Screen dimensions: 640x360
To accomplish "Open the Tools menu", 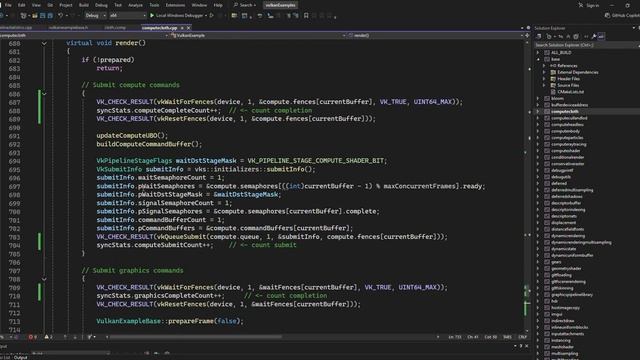I will tap(154, 5).
